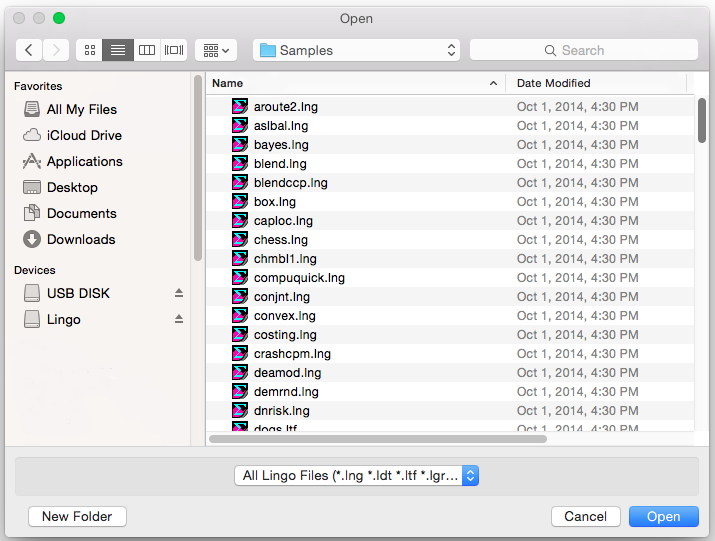Switch to Cover Flow view
The image size is (715, 541).
pos(174,50)
